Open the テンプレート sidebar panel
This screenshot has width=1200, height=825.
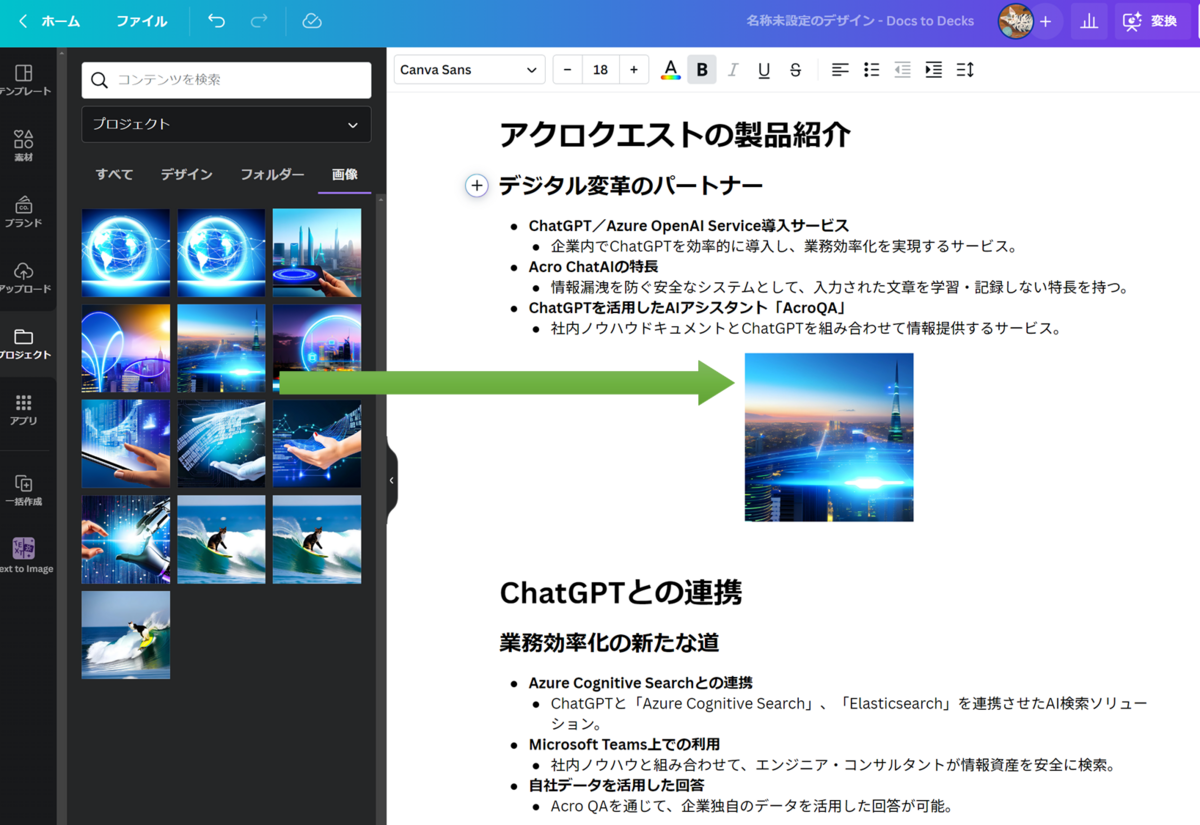click(24, 80)
